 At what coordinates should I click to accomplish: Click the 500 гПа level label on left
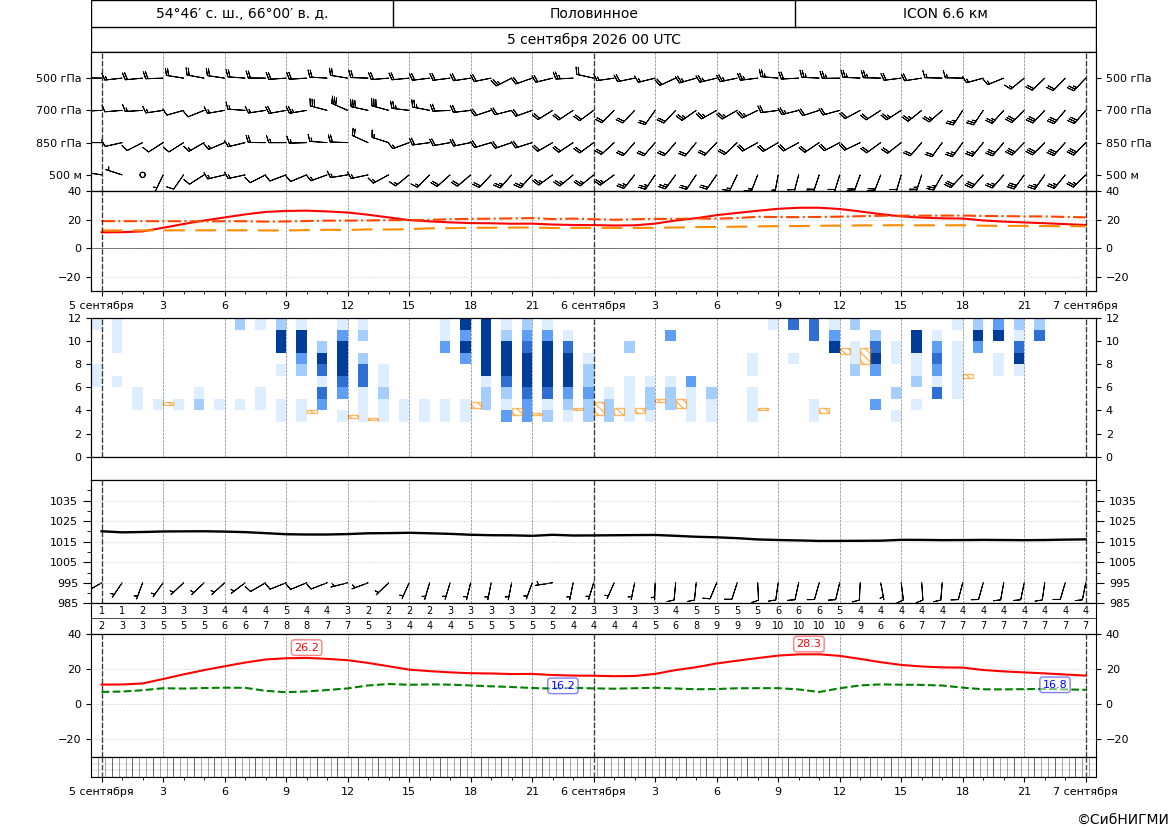tap(59, 78)
